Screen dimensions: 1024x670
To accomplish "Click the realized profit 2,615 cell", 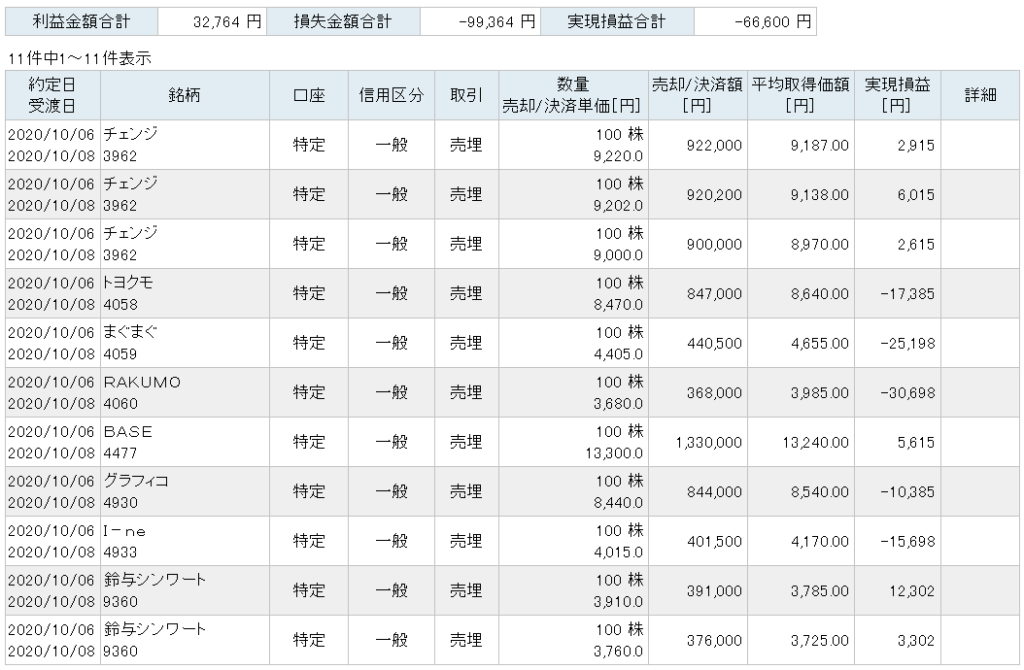I will (x=897, y=244).
